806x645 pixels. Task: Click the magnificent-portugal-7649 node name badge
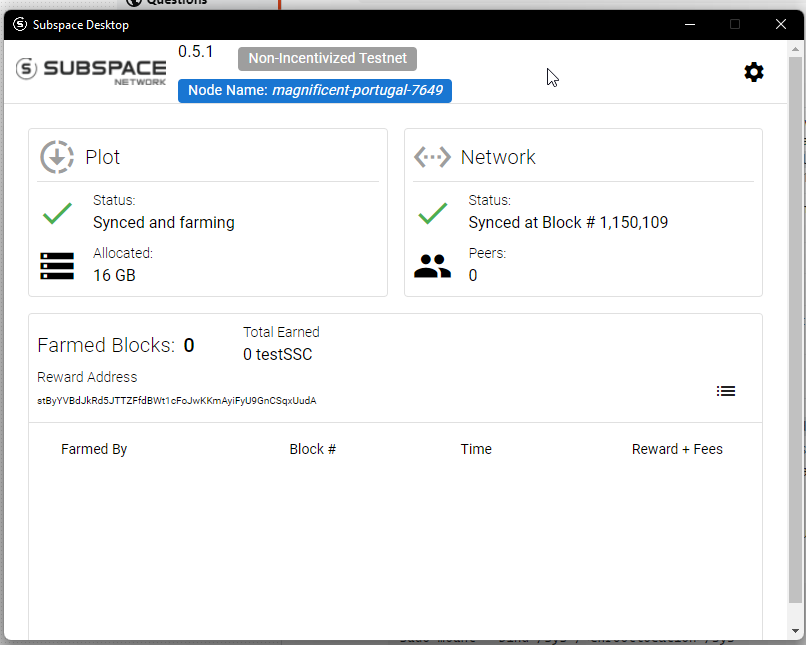pos(314,90)
